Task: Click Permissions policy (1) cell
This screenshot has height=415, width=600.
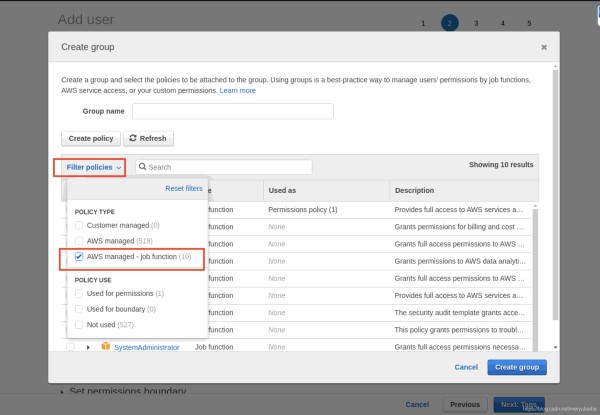Action: (x=303, y=210)
